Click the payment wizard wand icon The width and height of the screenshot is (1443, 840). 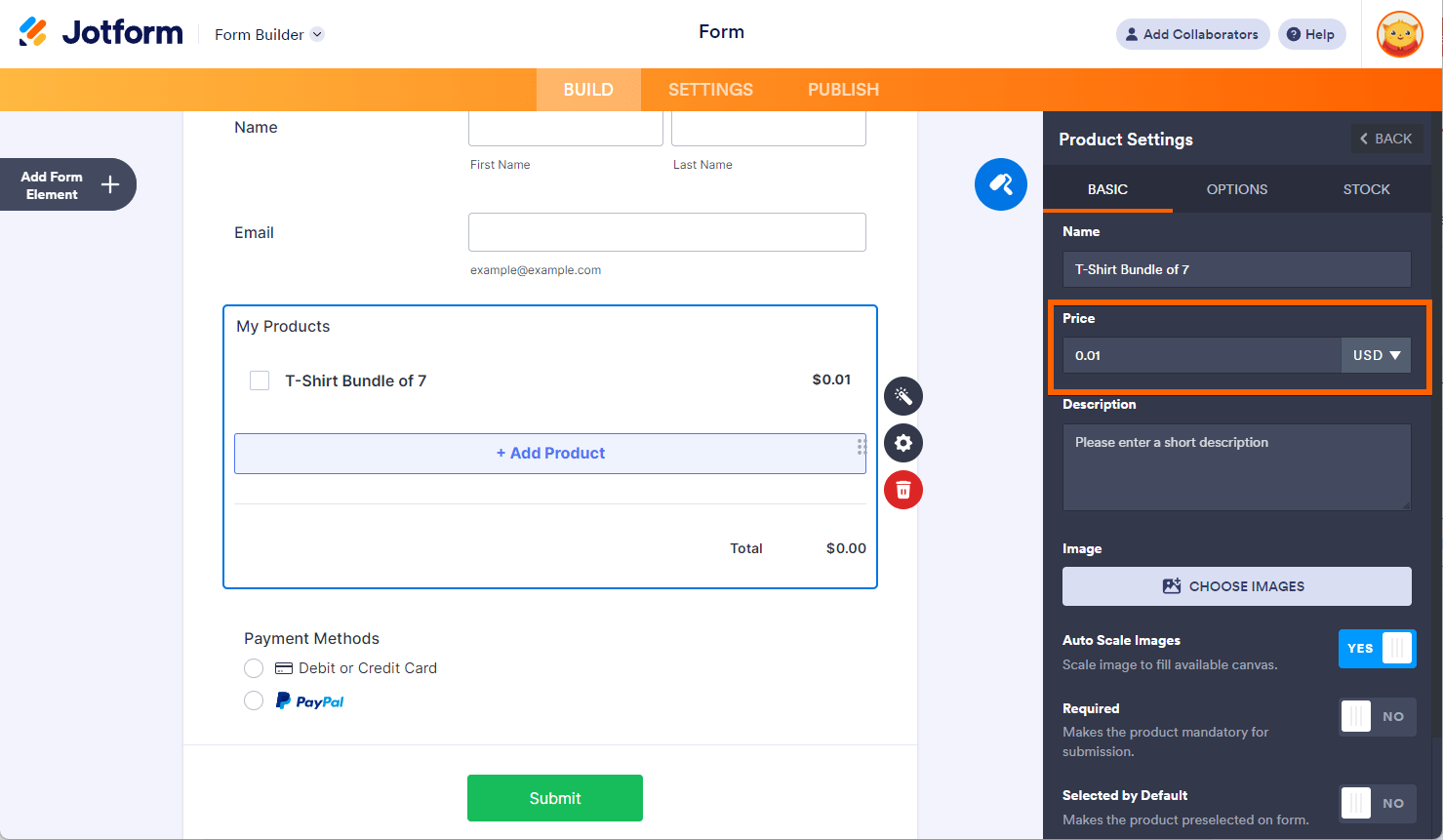click(903, 396)
